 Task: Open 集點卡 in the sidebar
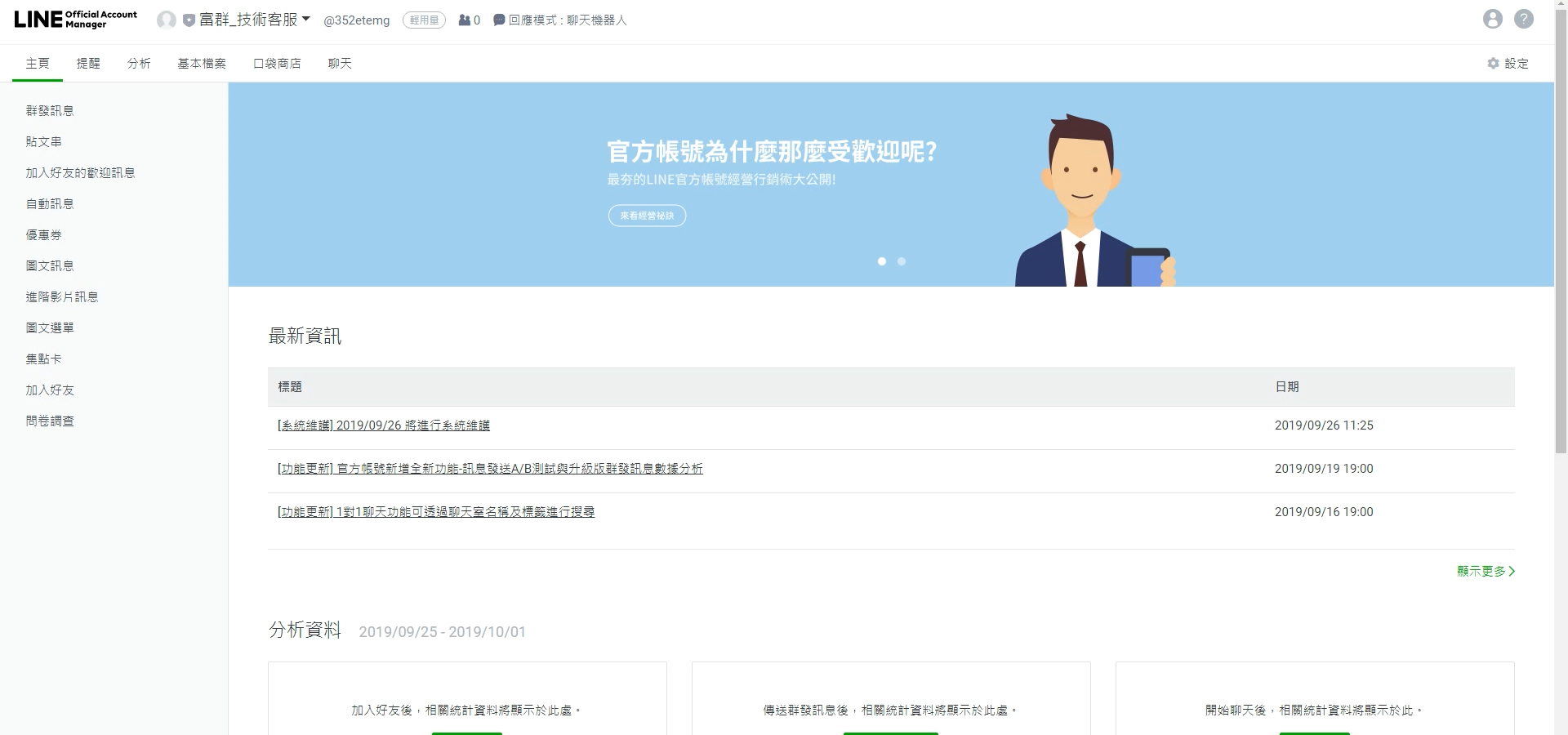click(x=44, y=359)
